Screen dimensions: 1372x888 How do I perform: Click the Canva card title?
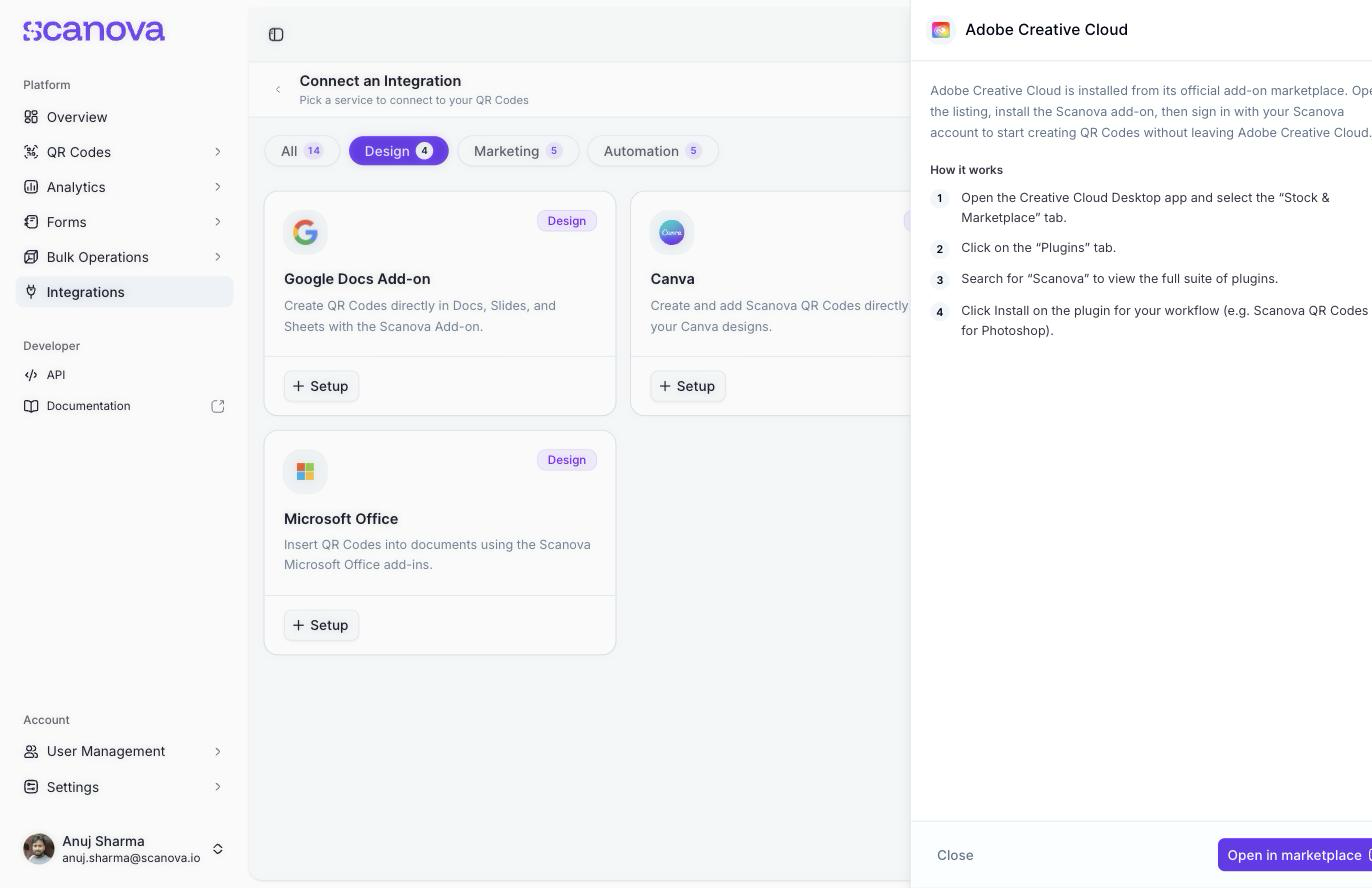tap(672, 279)
